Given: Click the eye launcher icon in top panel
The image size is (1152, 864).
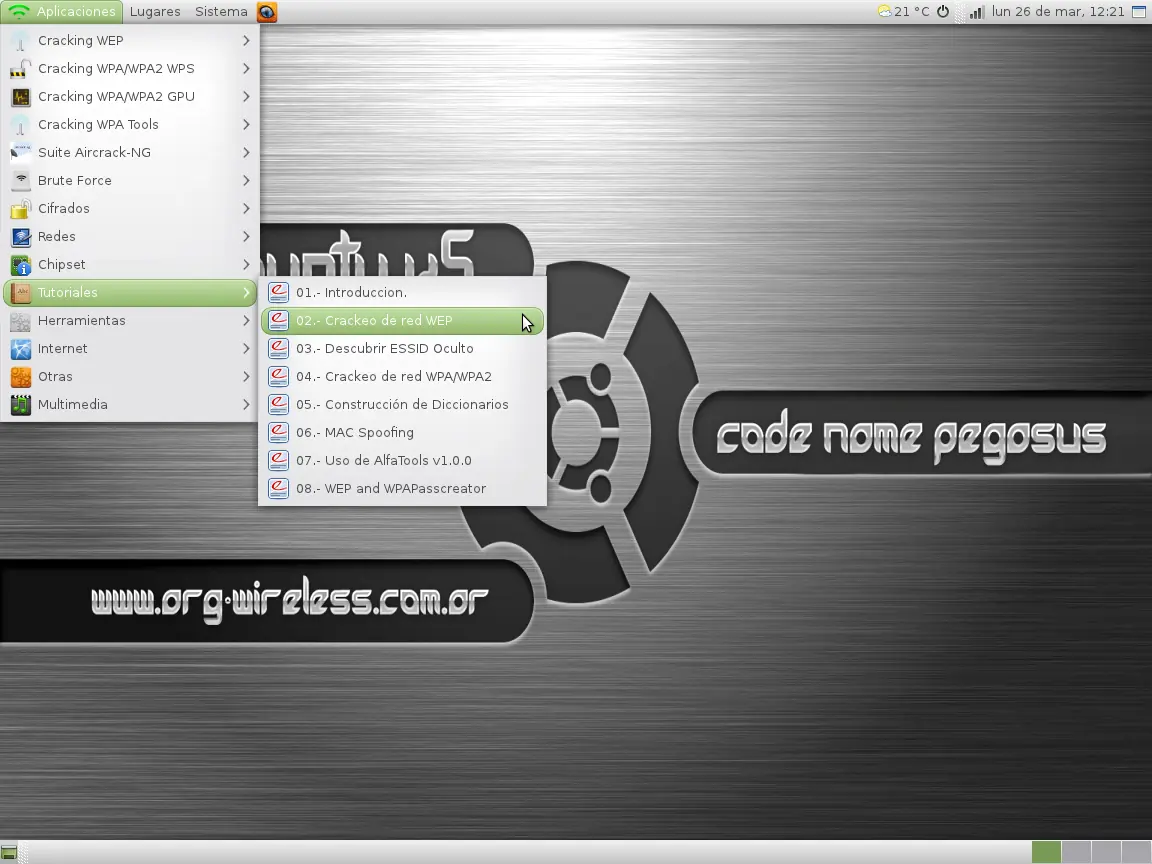Looking at the screenshot, I should pos(267,12).
